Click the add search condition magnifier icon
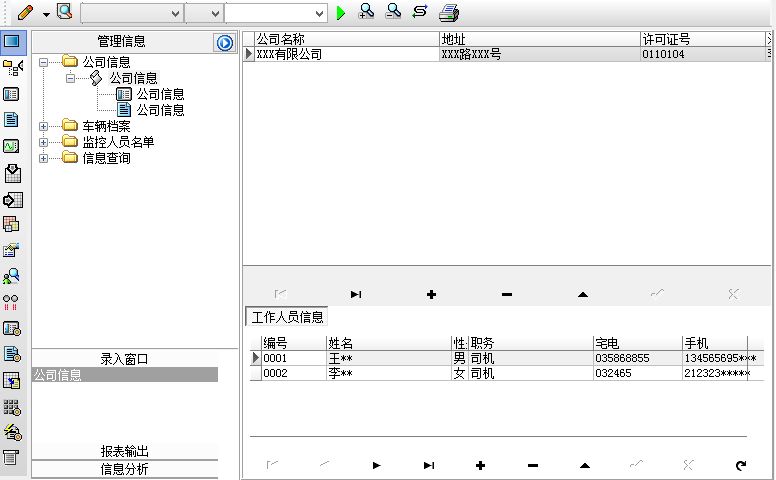The image size is (776, 480). [x=366, y=12]
